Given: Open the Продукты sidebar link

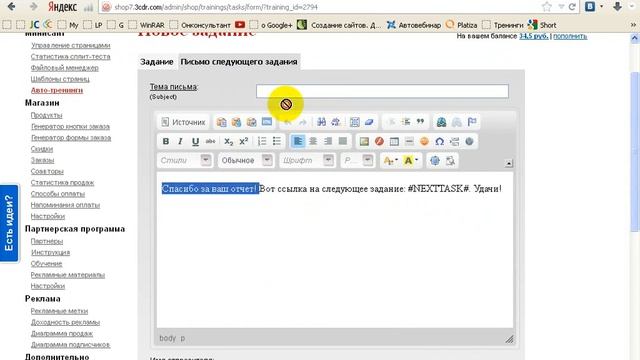Looking at the screenshot, I should [47, 116].
